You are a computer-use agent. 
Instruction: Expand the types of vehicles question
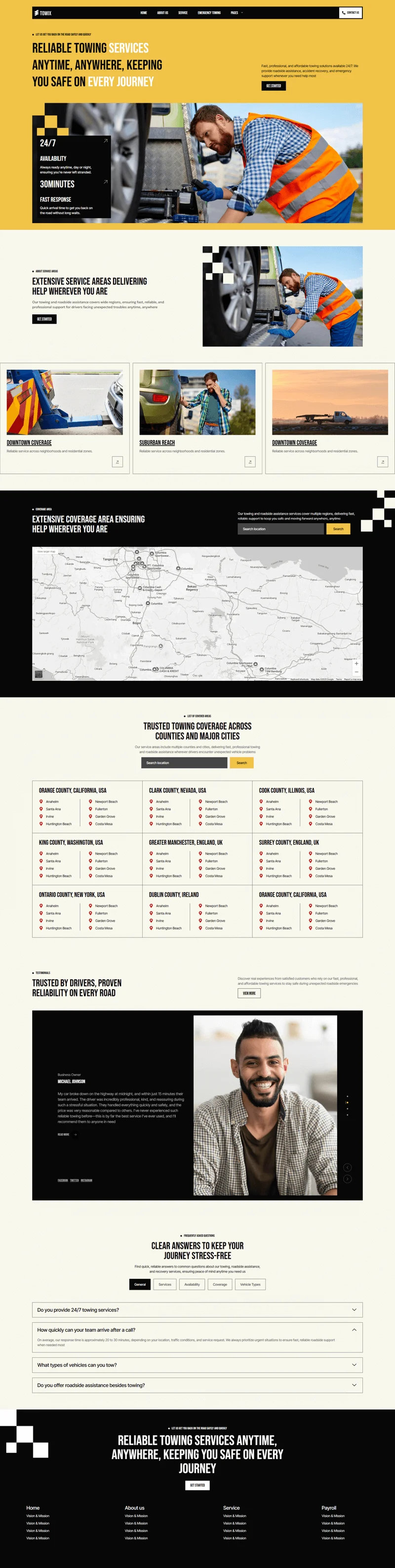click(197, 1365)
